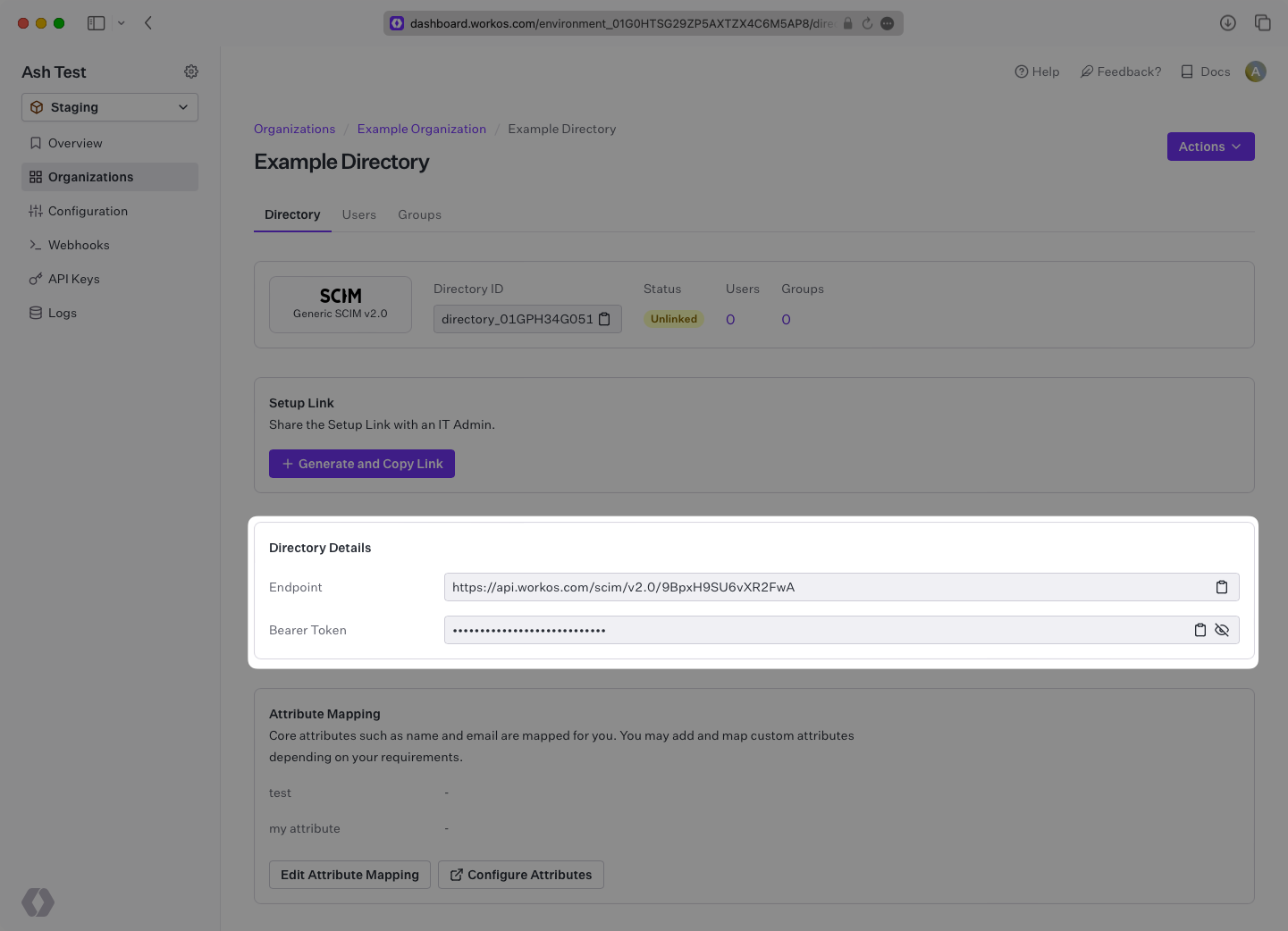
Task: Copy the Bearer Token value
Action: [x=1200, y=630]
